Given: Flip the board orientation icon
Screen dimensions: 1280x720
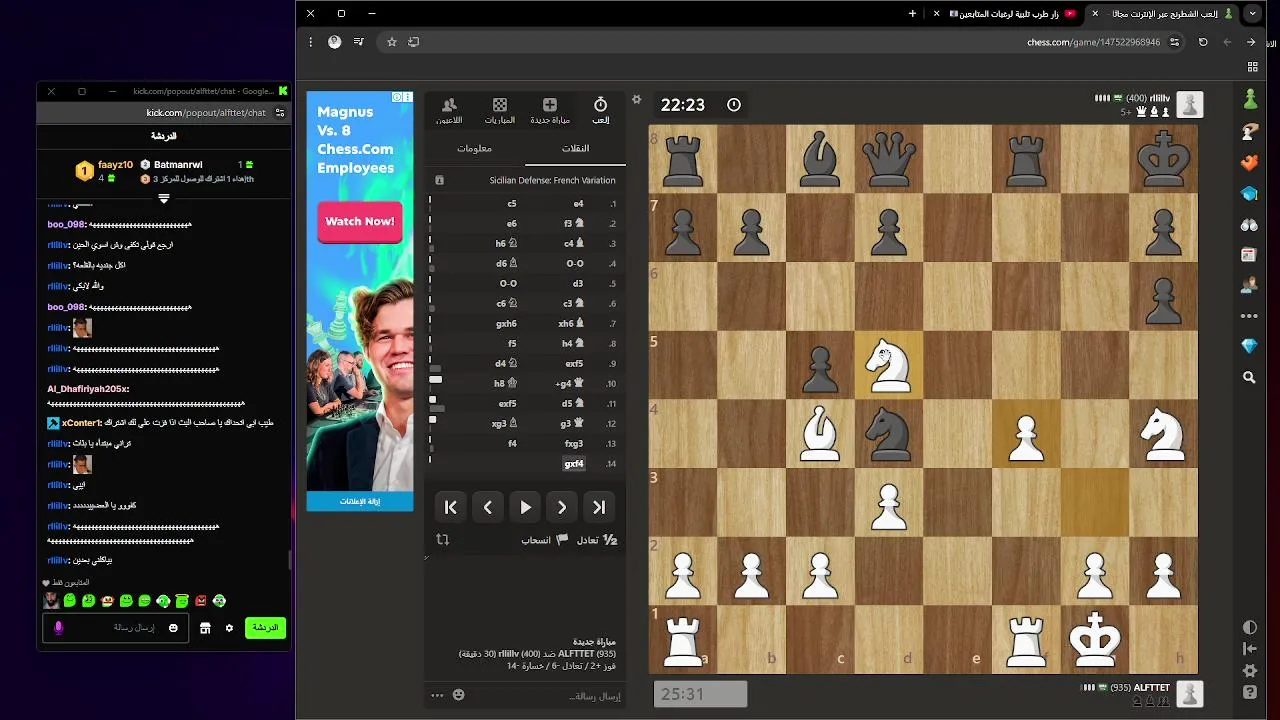Looking at the screenshot, I should pyautogui.click(x=443, y=540).
